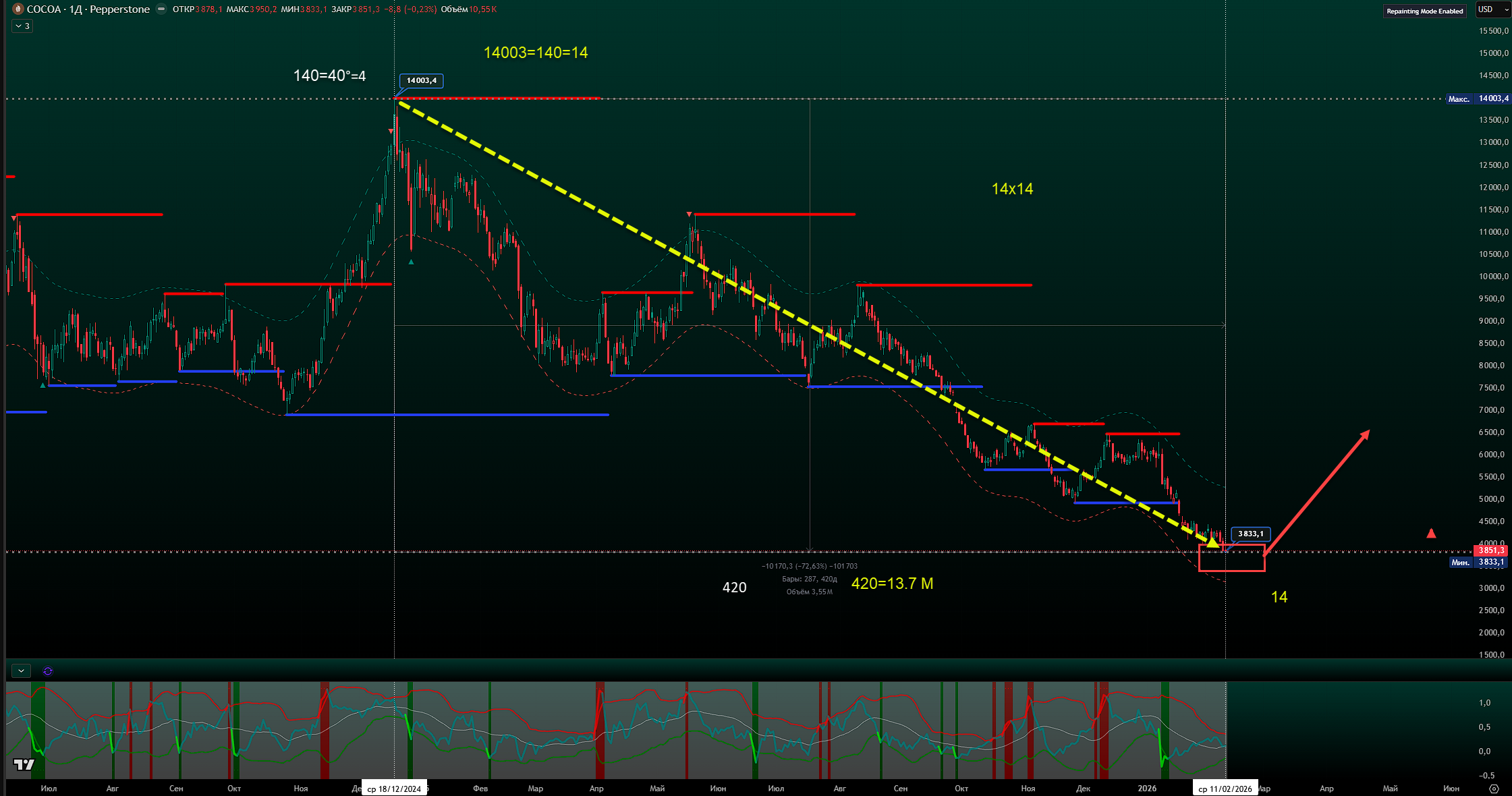The image size is (1512, 796).
Task: Click the 14003,4 max price callout
Action: pos(421,80)
